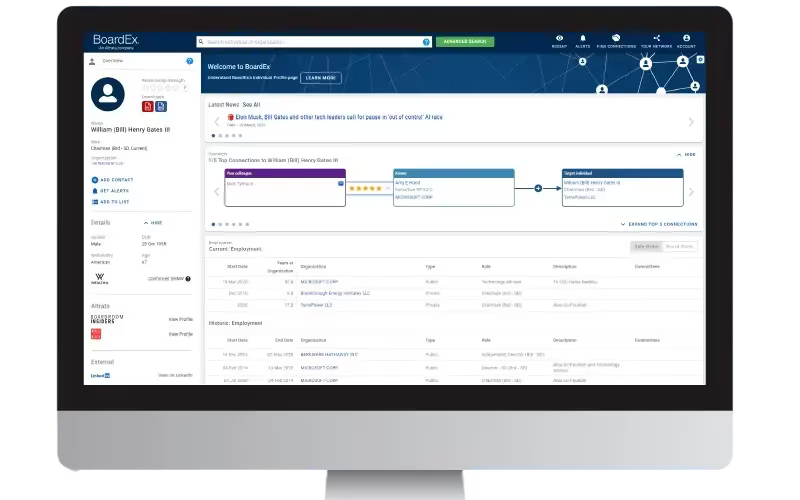Viewport: 800px width, 500px height.
Task: Click Add Contact link
Action: click(x=117, y=180)
